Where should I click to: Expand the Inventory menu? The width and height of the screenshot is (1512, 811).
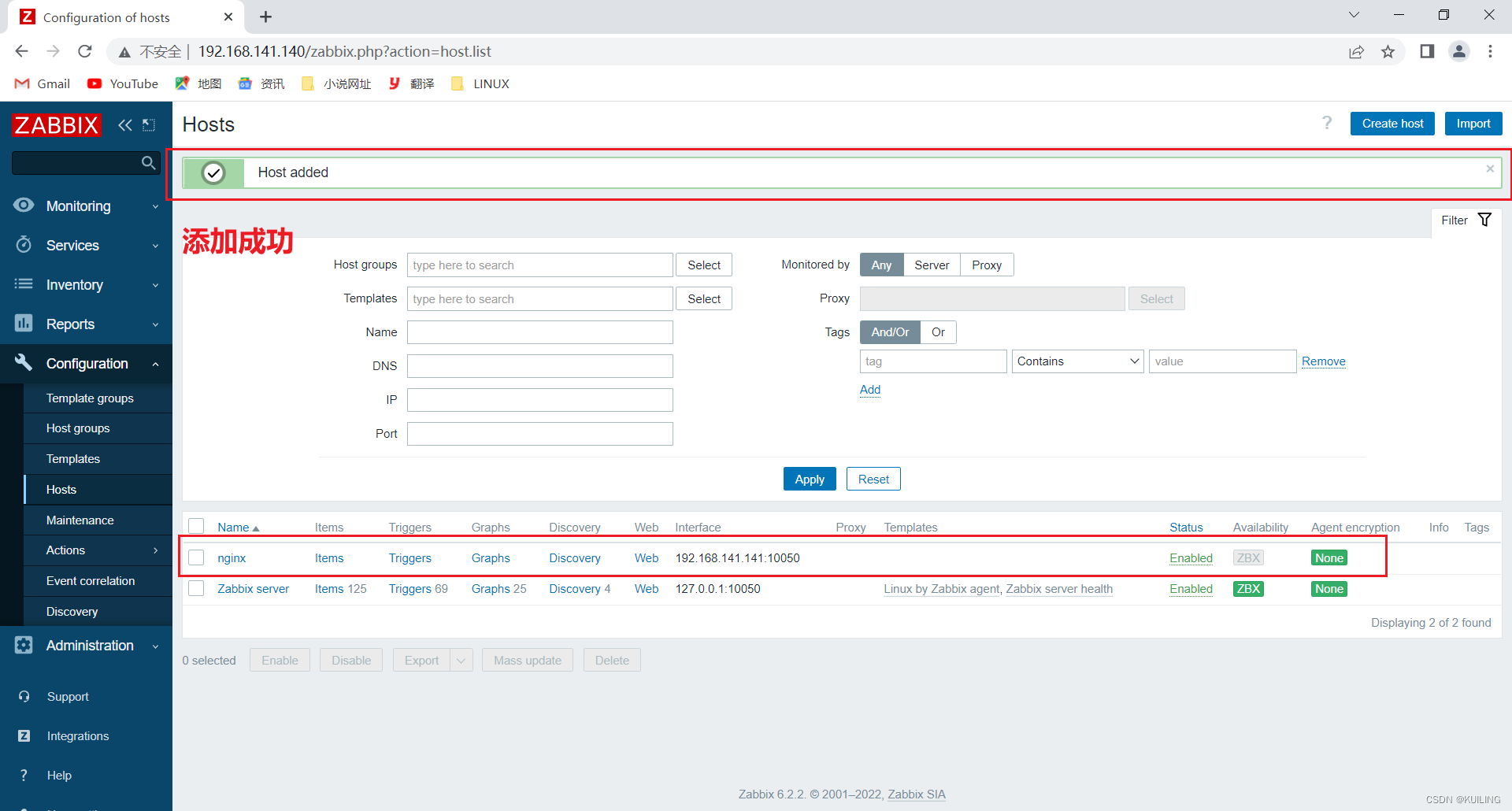[86, 285]
